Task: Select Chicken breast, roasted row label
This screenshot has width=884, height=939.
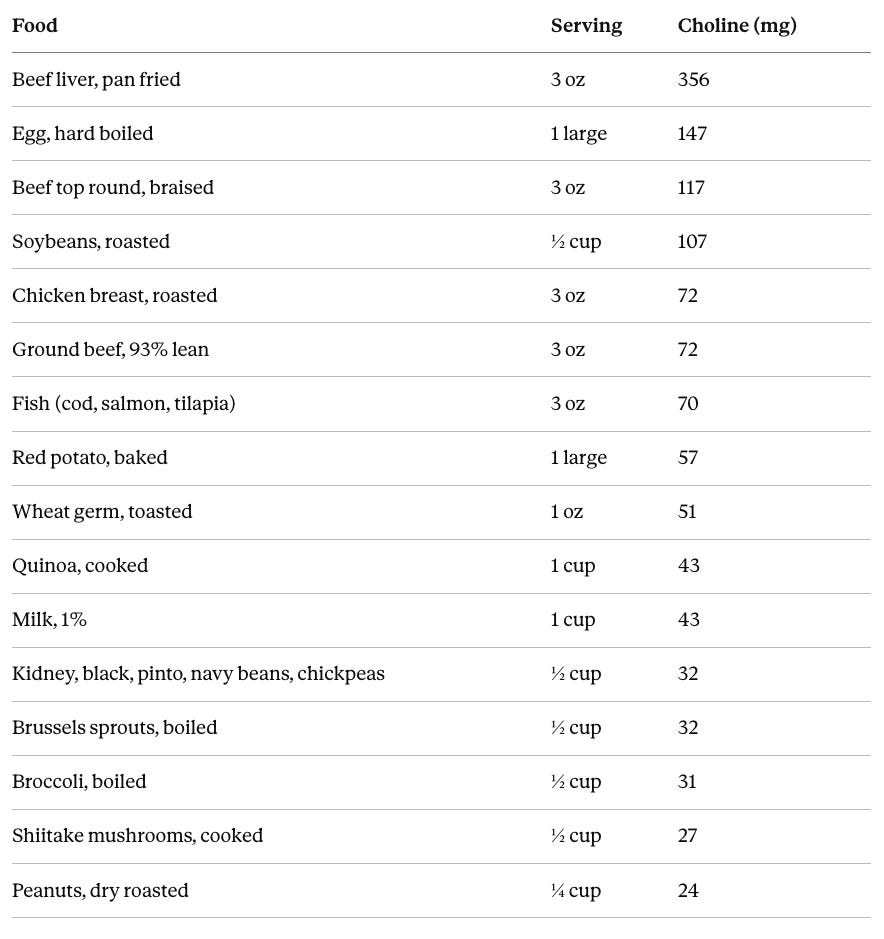Action: (114, 295)
